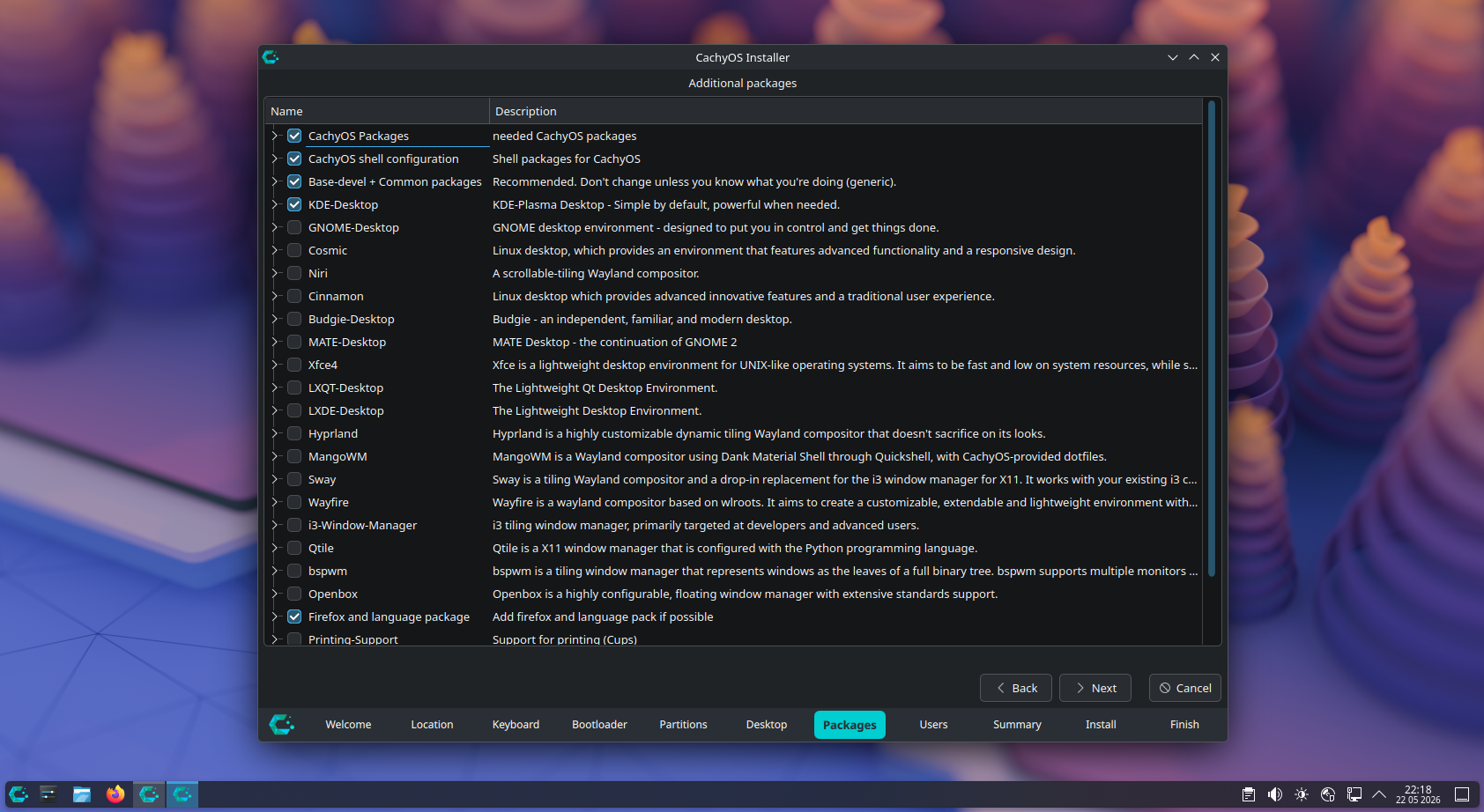The image size is (1484, 812).
Task: Click the Description column header
Action: point(846,111)
